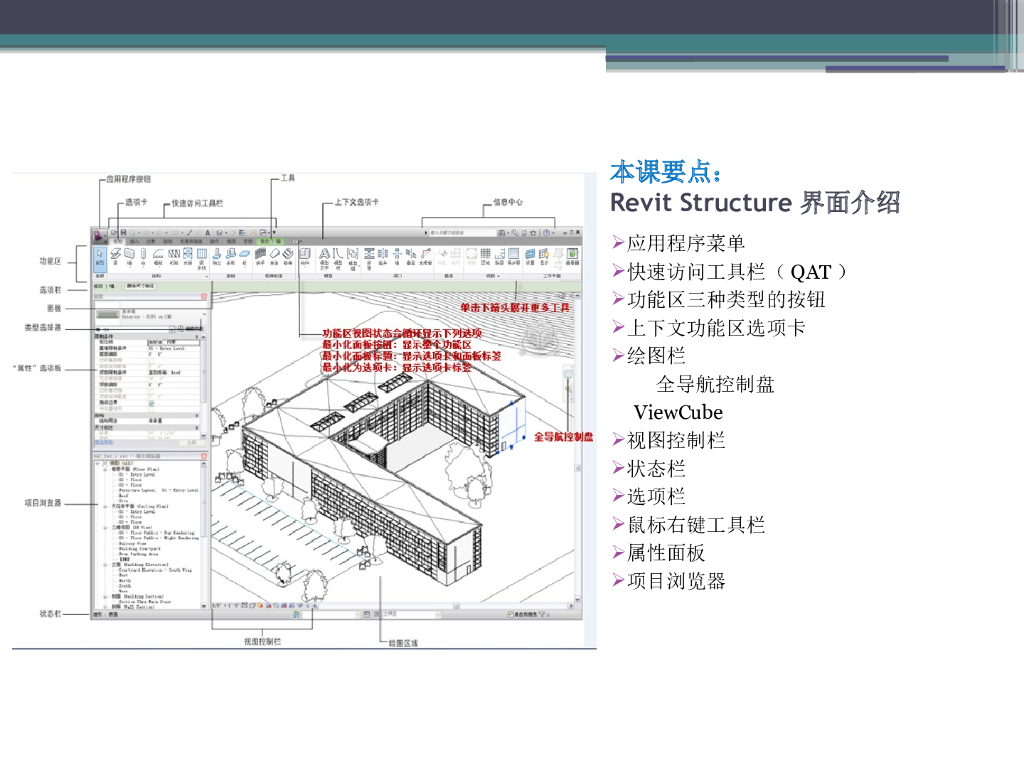1024x768 pixels.
Task: Collapse the 天花板平面 (Ceiling Plan) tree node
Action: coord(105,507)
